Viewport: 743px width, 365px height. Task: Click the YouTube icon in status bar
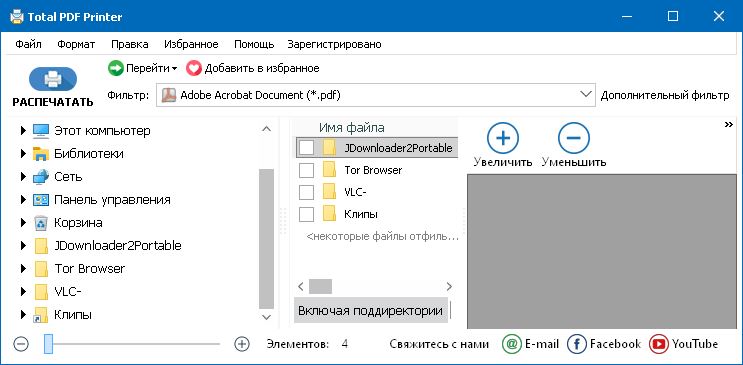(659, 344)
